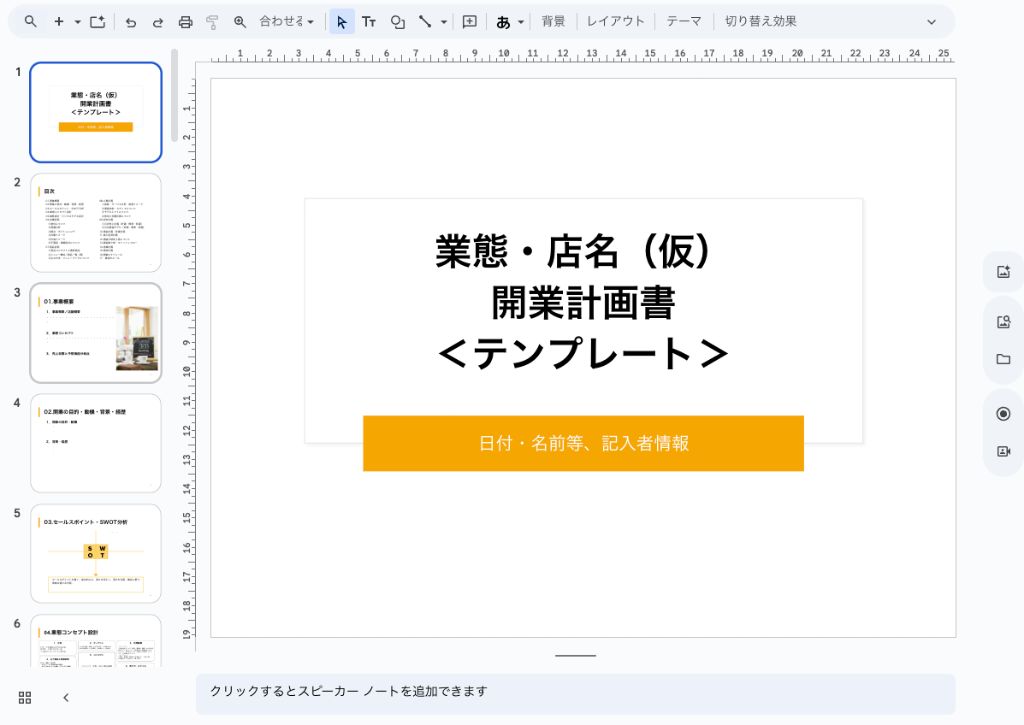Undo the last action

pyautogui.click(x=129, y=21)
